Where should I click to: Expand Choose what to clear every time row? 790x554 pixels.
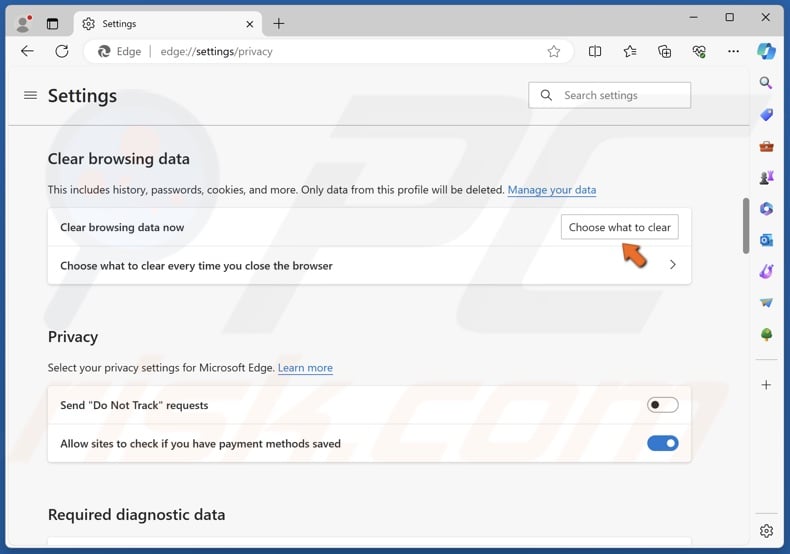pos(369,265)
